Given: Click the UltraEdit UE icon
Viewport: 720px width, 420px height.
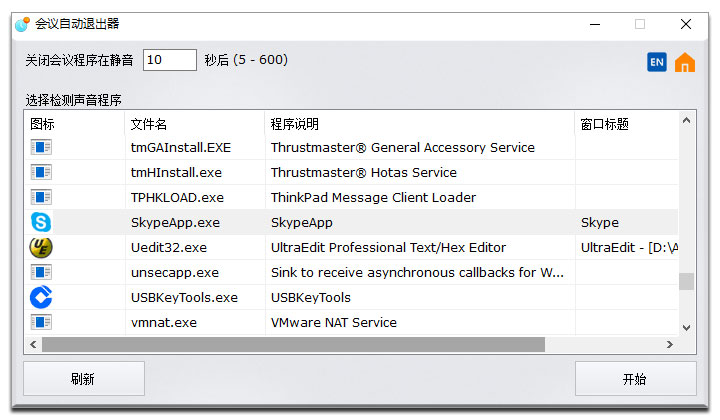Looking at the screenshot, I should point(41,247).
